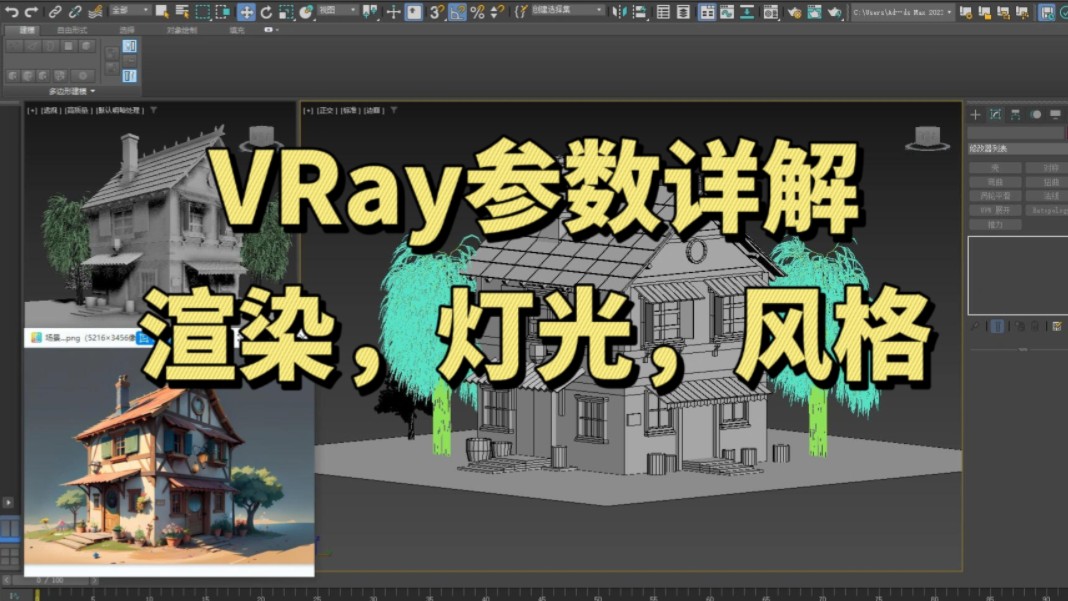Click Select and Manipulate crosshair icon

coord(393,12)
